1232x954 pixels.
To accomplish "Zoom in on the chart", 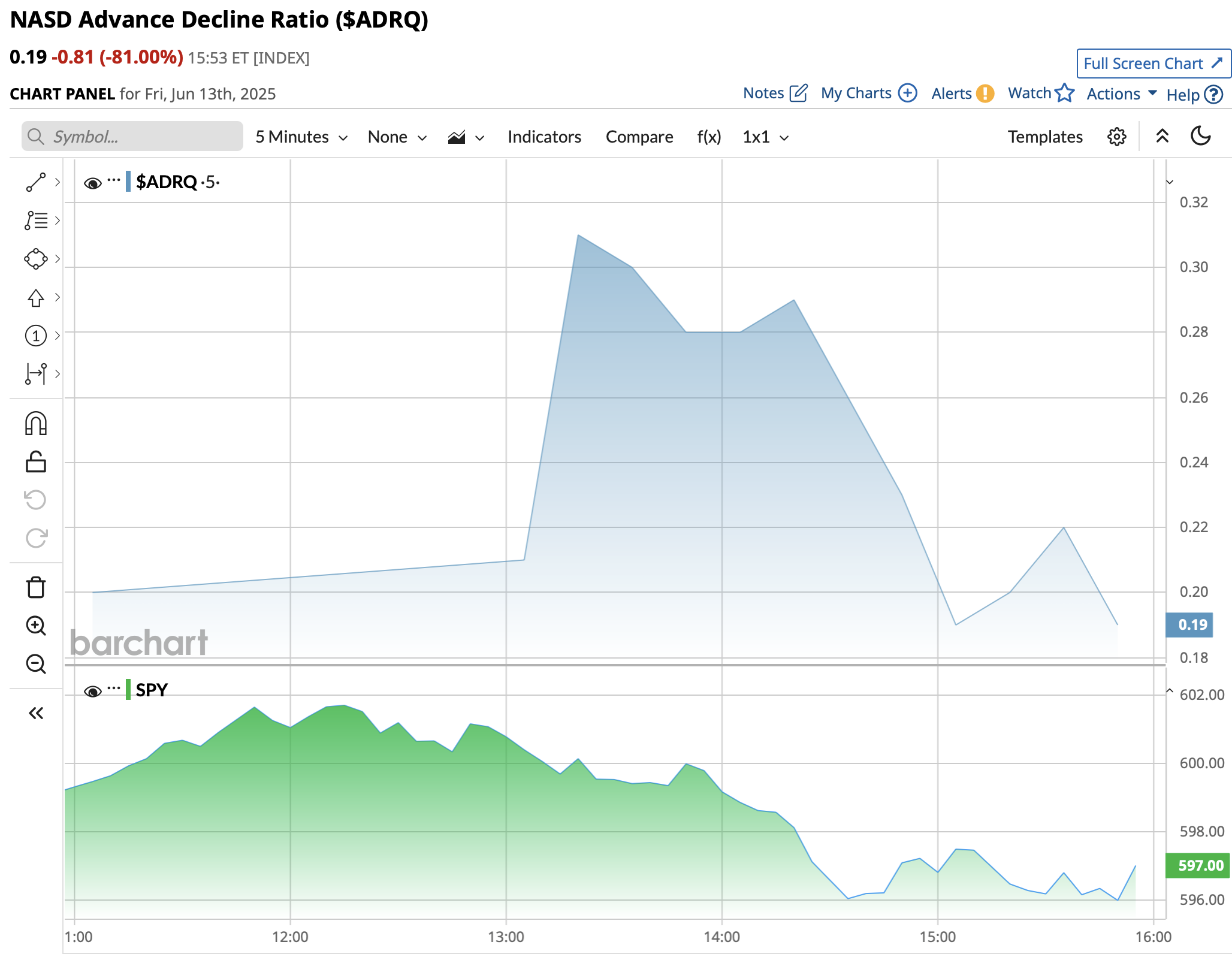I will pyautogui.click(x=35, y=626).
